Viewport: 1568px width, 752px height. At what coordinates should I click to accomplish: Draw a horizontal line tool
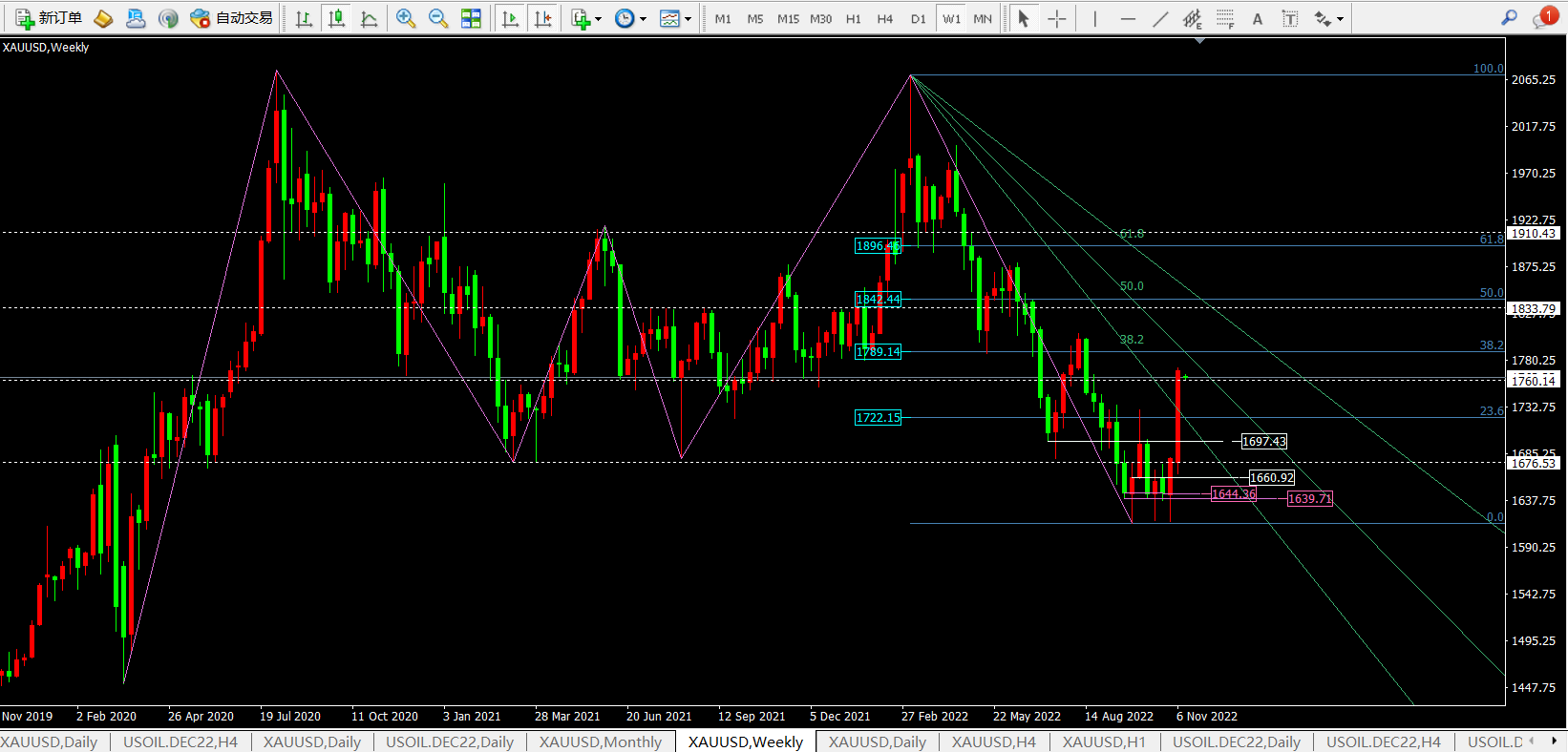1128,18
